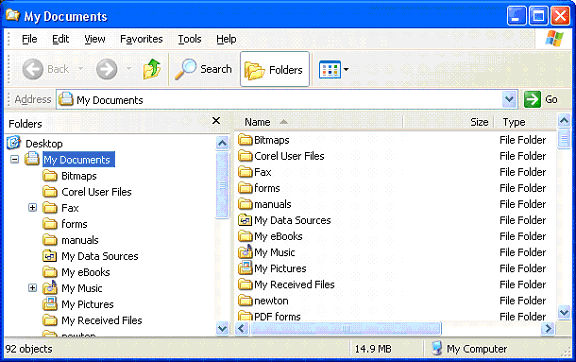The image size is (576, 362).
Task: Select Corel User Files in tree
Action: click(96, 192)
